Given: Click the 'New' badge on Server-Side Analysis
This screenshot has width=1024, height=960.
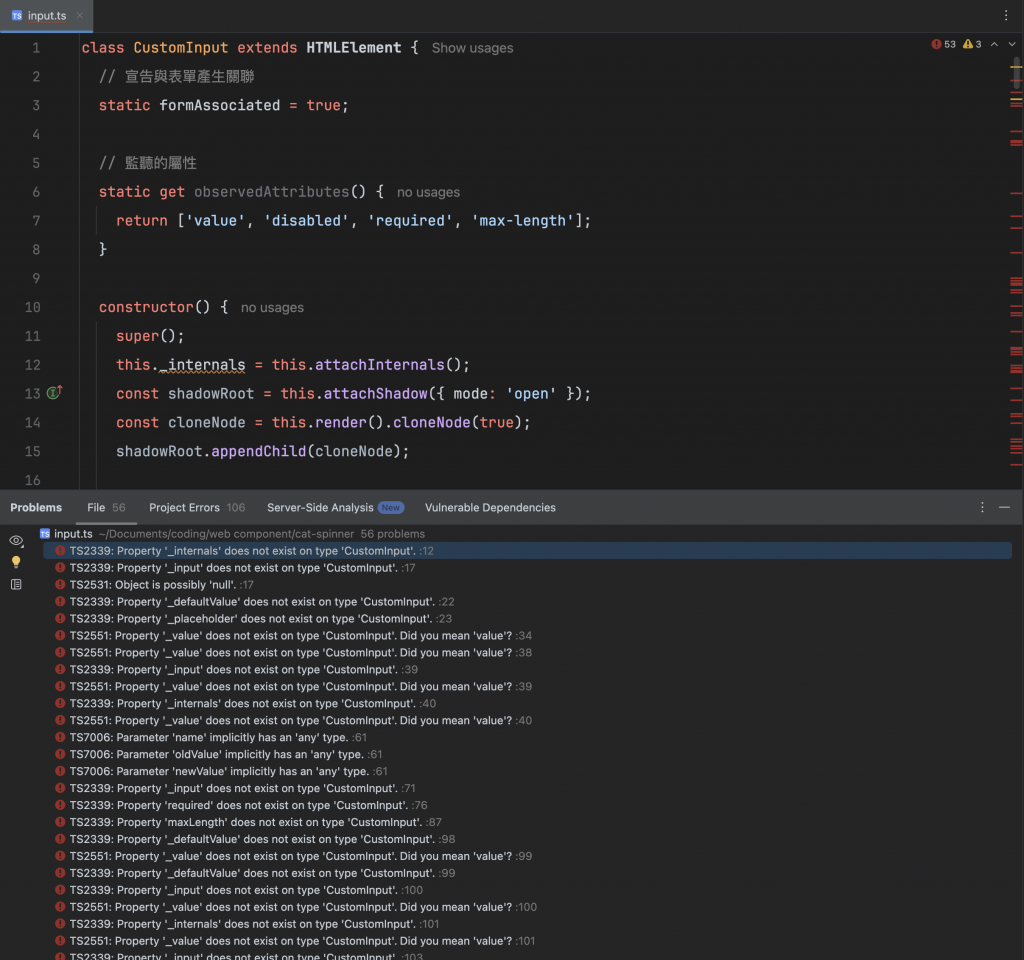Looking at the screenshot, I should (391, 507).
